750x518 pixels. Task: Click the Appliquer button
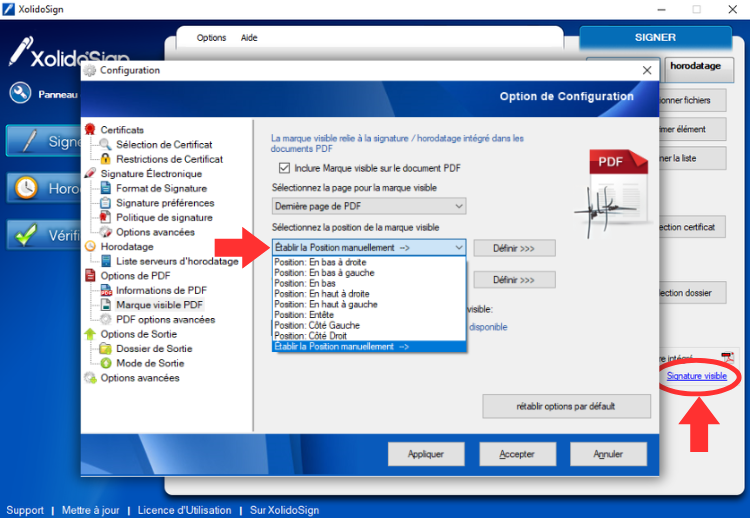click(426, 454)
